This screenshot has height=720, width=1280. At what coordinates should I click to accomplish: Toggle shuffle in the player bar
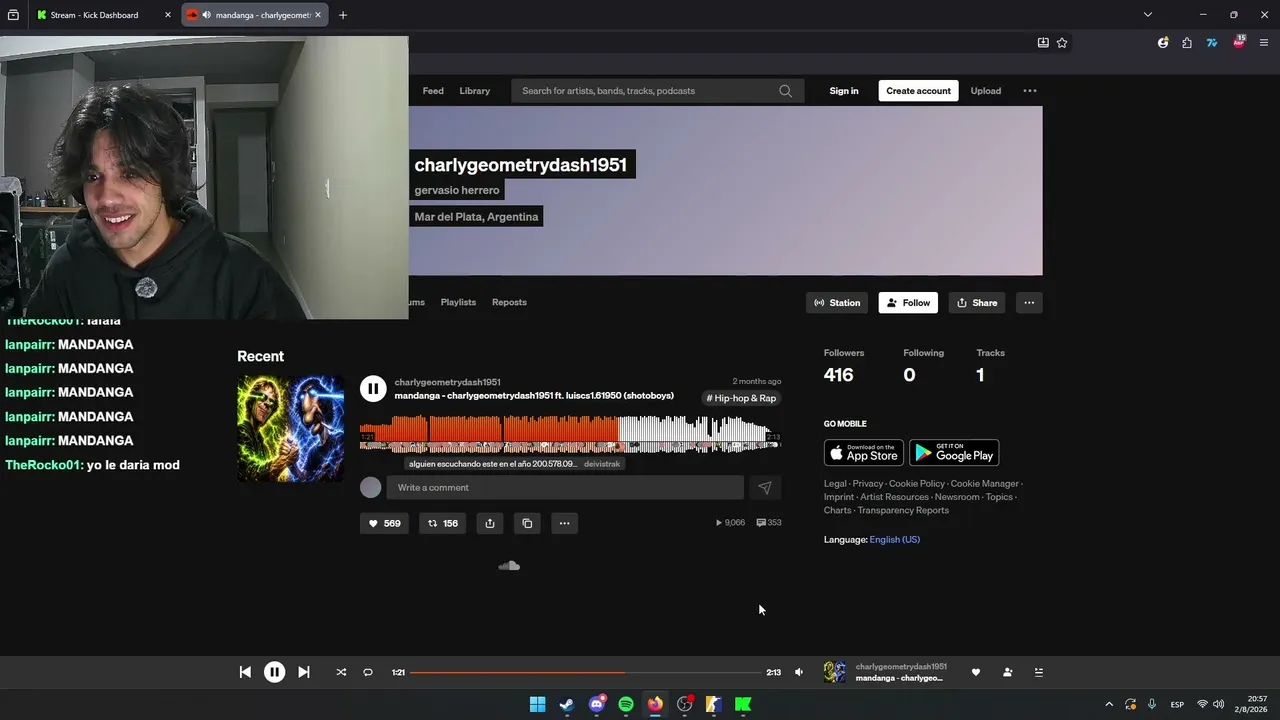coord(341,672)
